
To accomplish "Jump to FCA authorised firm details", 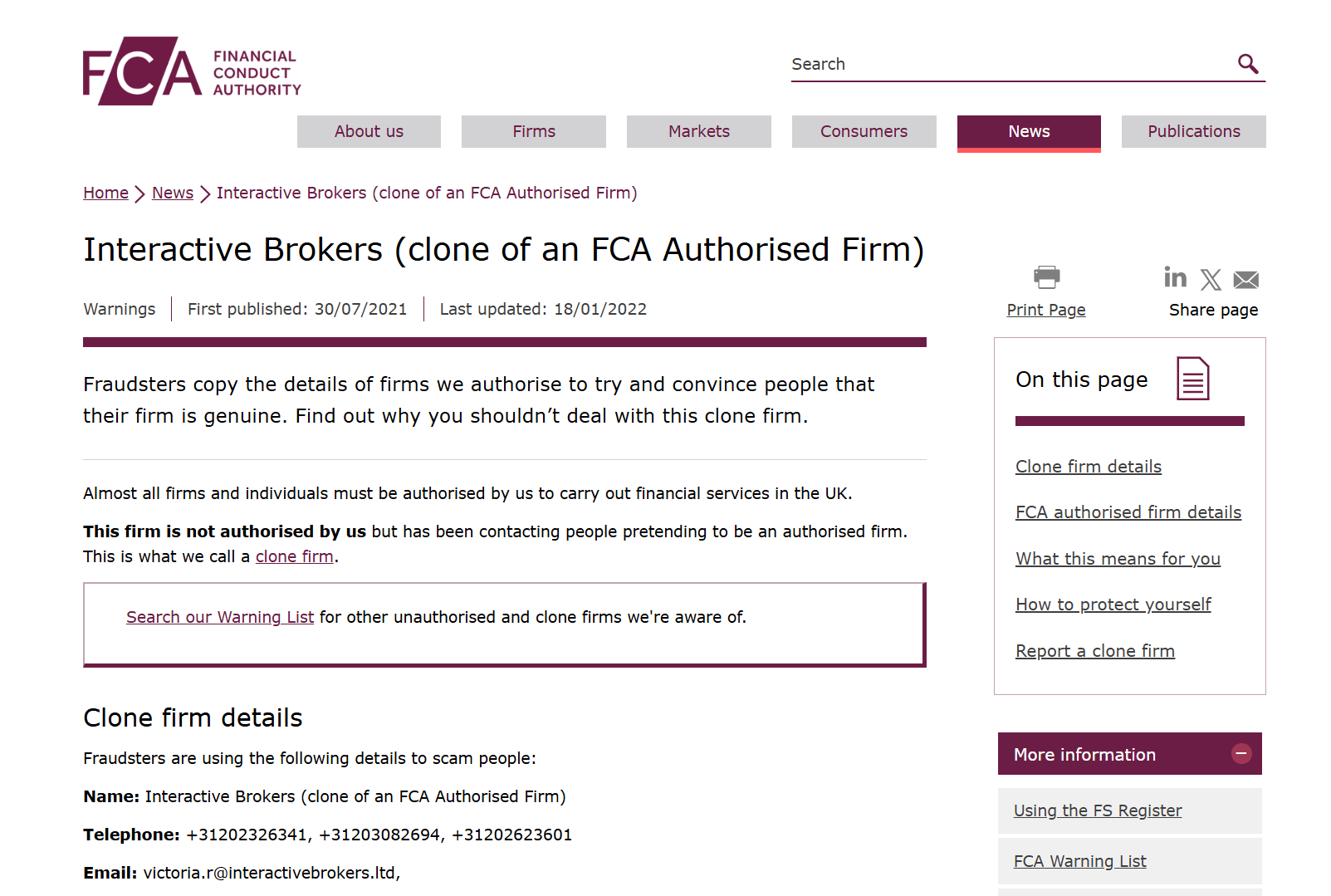I will [1128, 512].
